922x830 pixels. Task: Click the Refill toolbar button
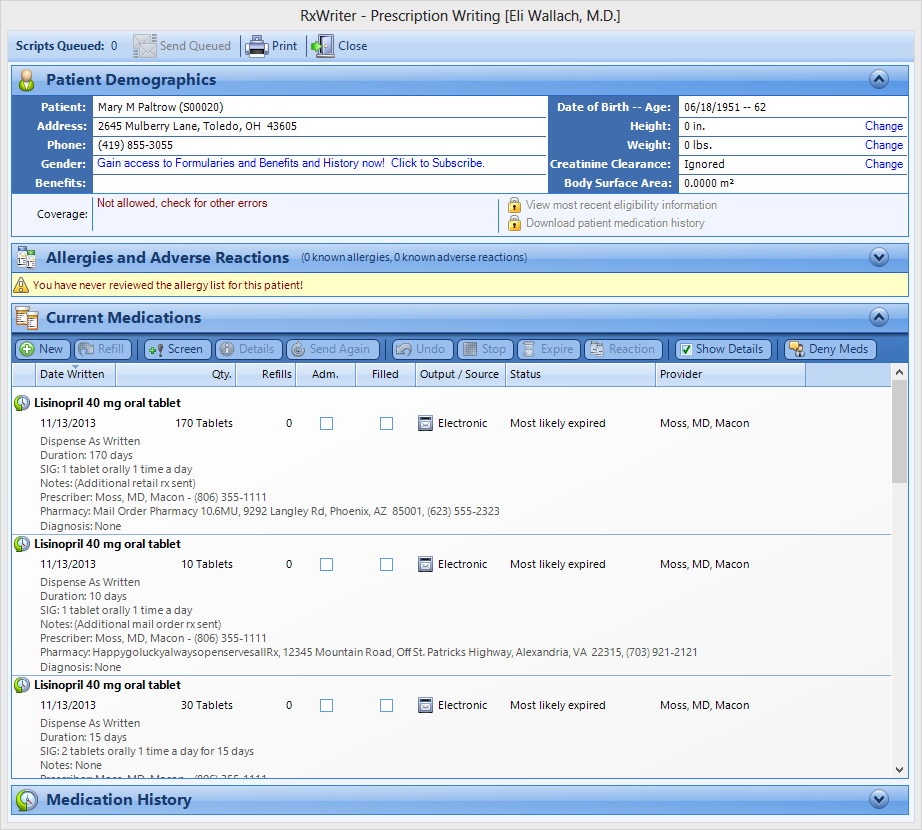click(x=102, y=349)
